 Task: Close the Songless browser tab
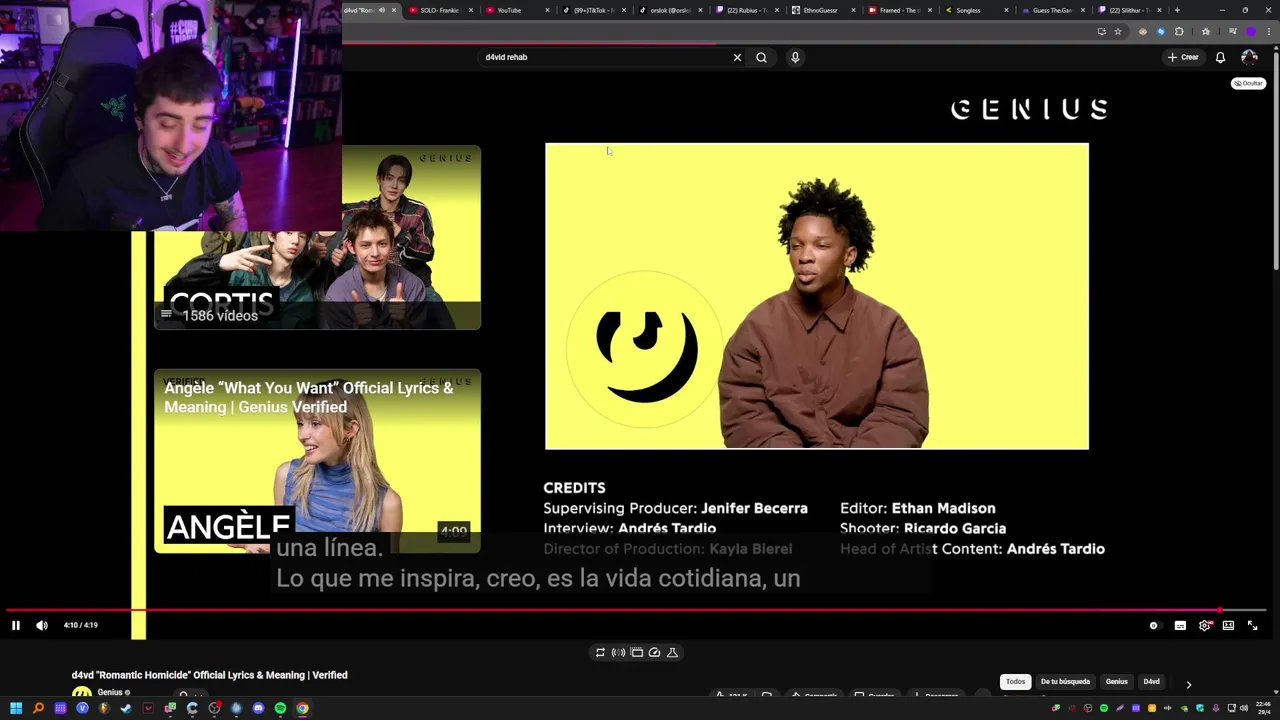(x=1006, y=10)
